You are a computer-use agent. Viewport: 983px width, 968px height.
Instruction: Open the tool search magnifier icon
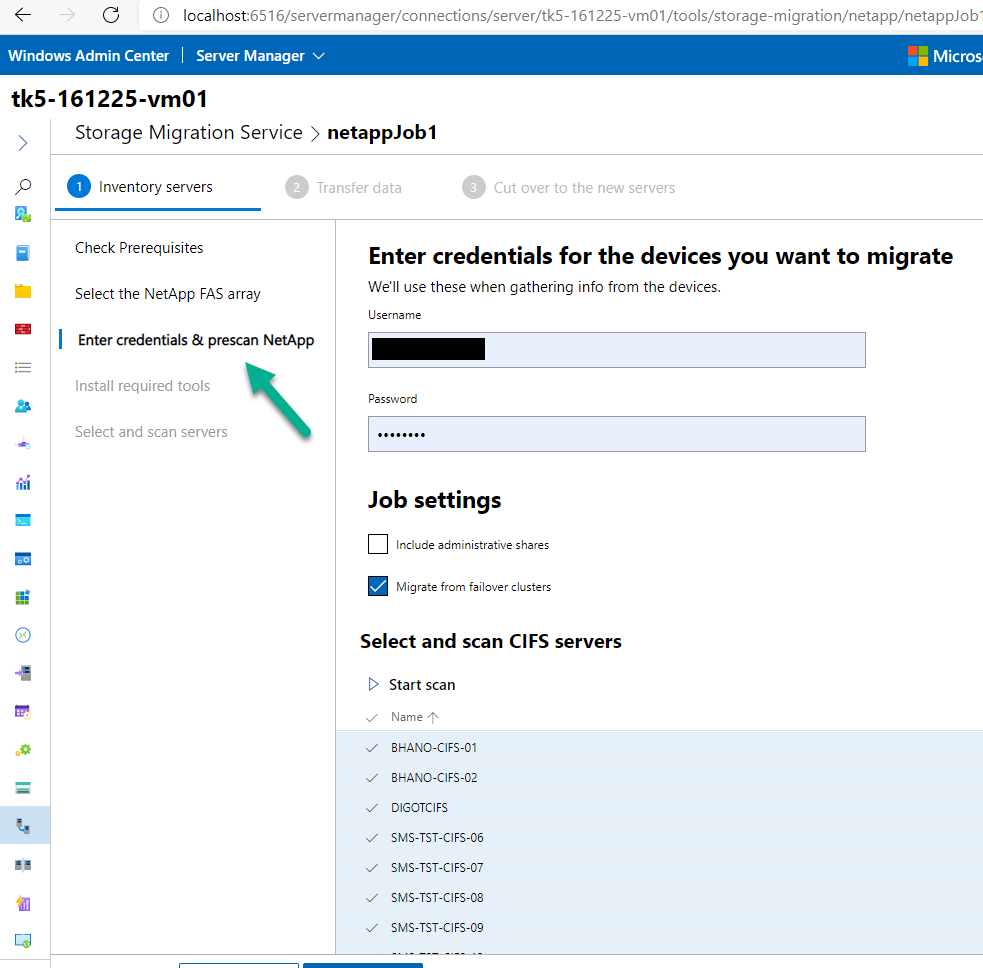pyautogui.click(x=23, y=186)
